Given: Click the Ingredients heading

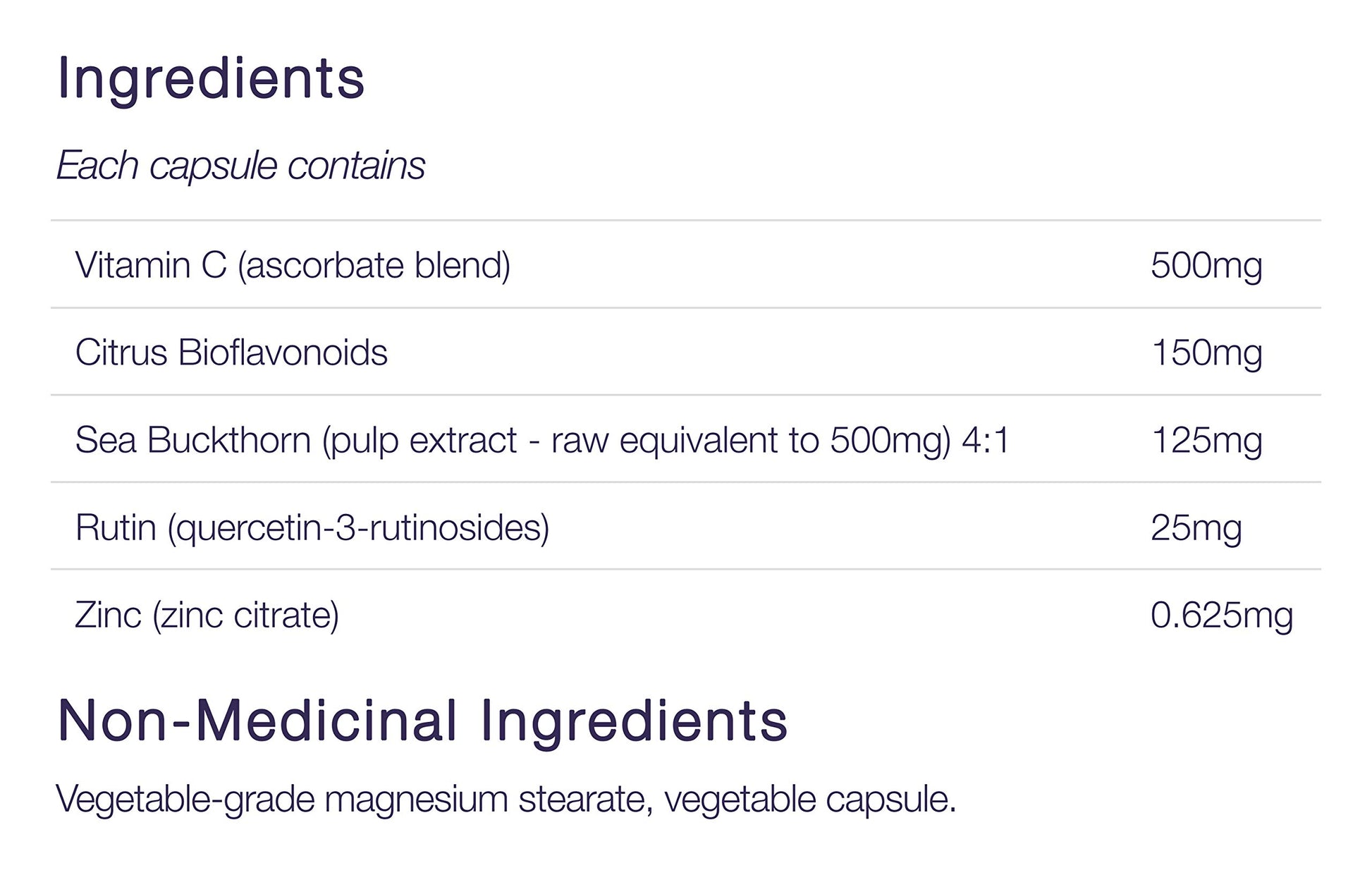Looking at the screenshot, I should pos(211,78).
